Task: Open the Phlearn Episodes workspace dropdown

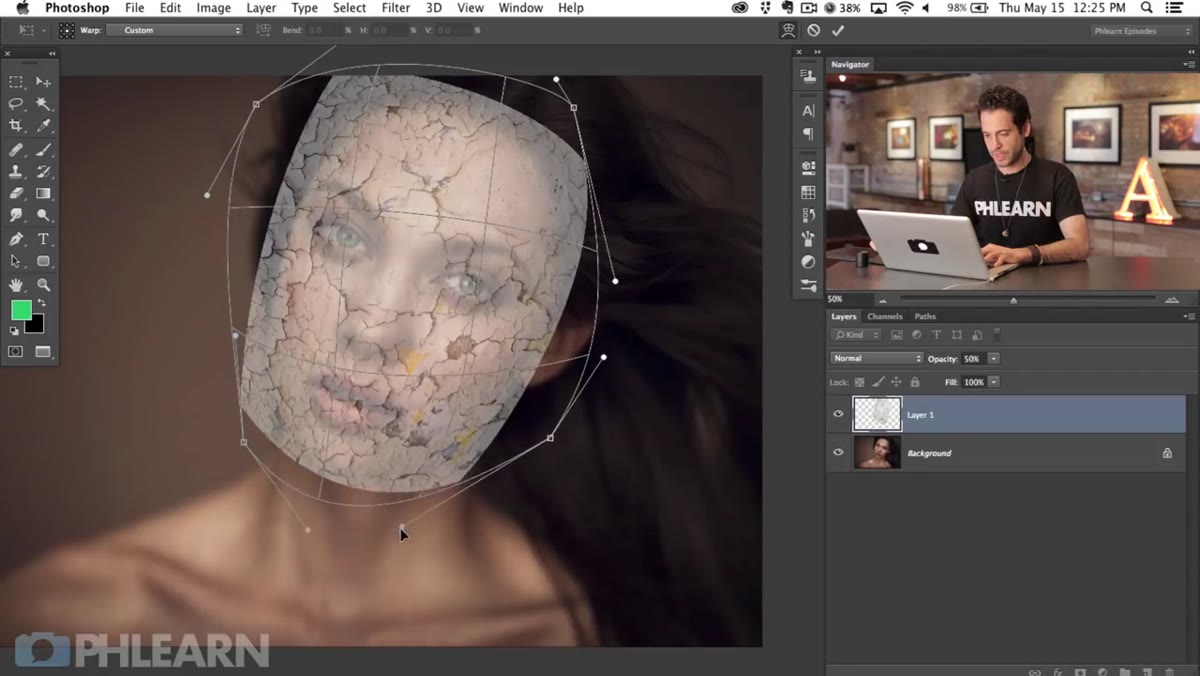Action: click(x=1140, y=31)
